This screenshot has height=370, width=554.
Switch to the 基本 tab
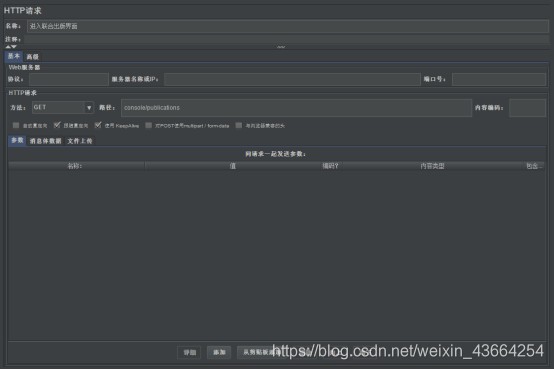coord(14,56)
